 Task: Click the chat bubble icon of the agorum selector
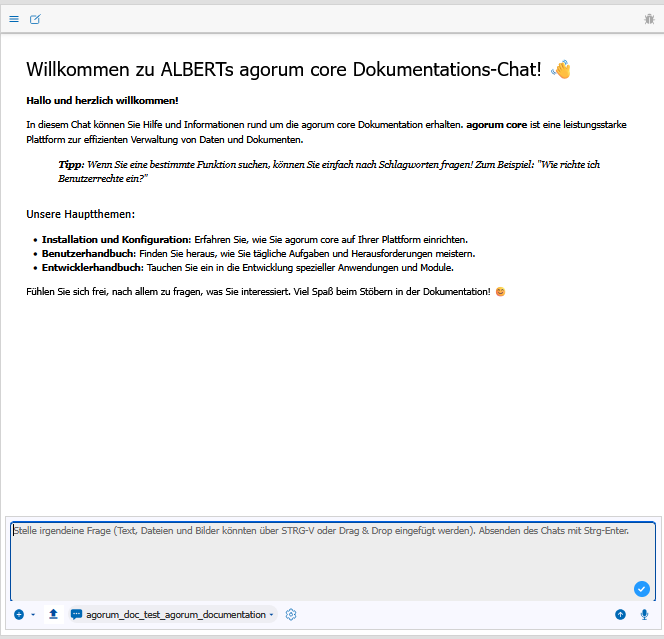pyautogui.click(x=76, y=614)
